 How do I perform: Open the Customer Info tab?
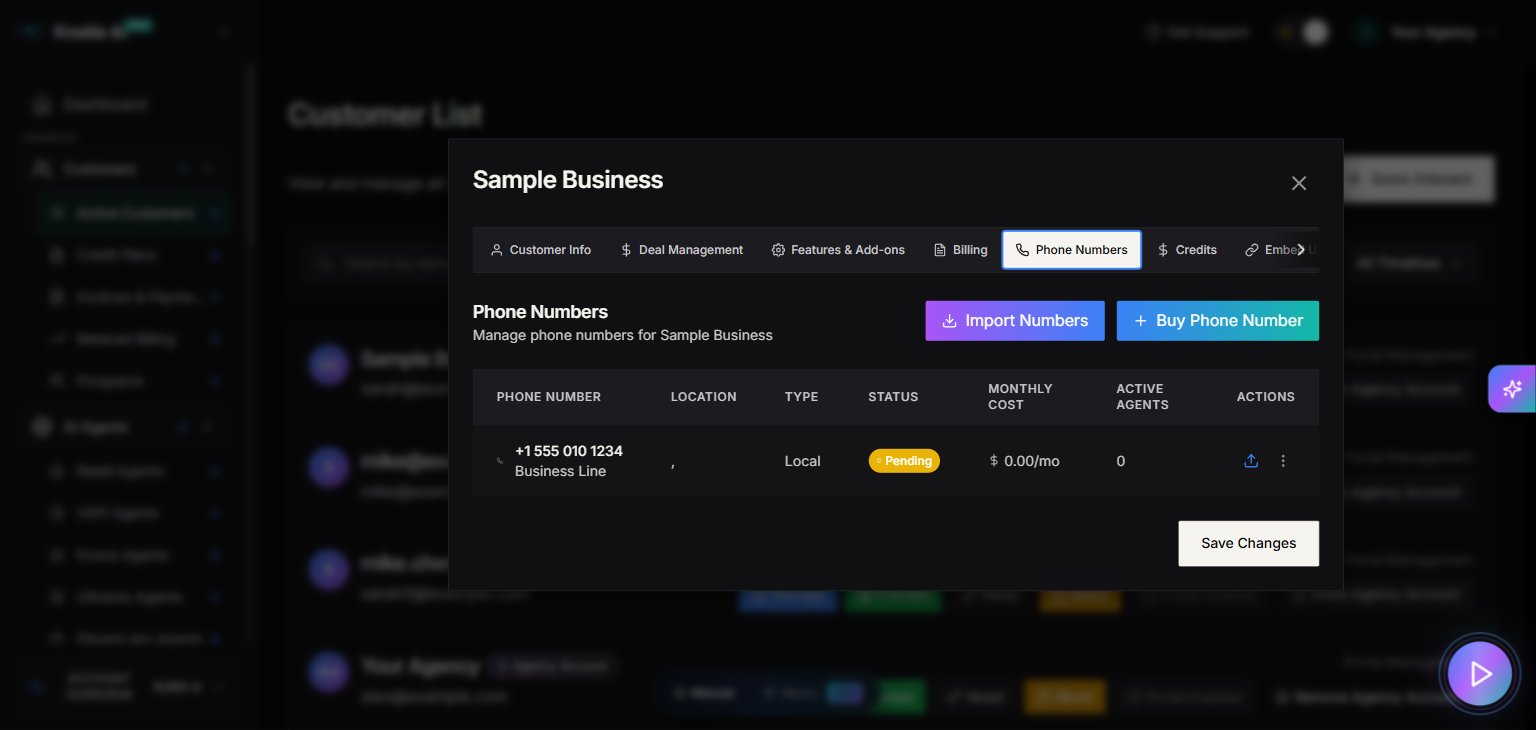click(540, 250)
